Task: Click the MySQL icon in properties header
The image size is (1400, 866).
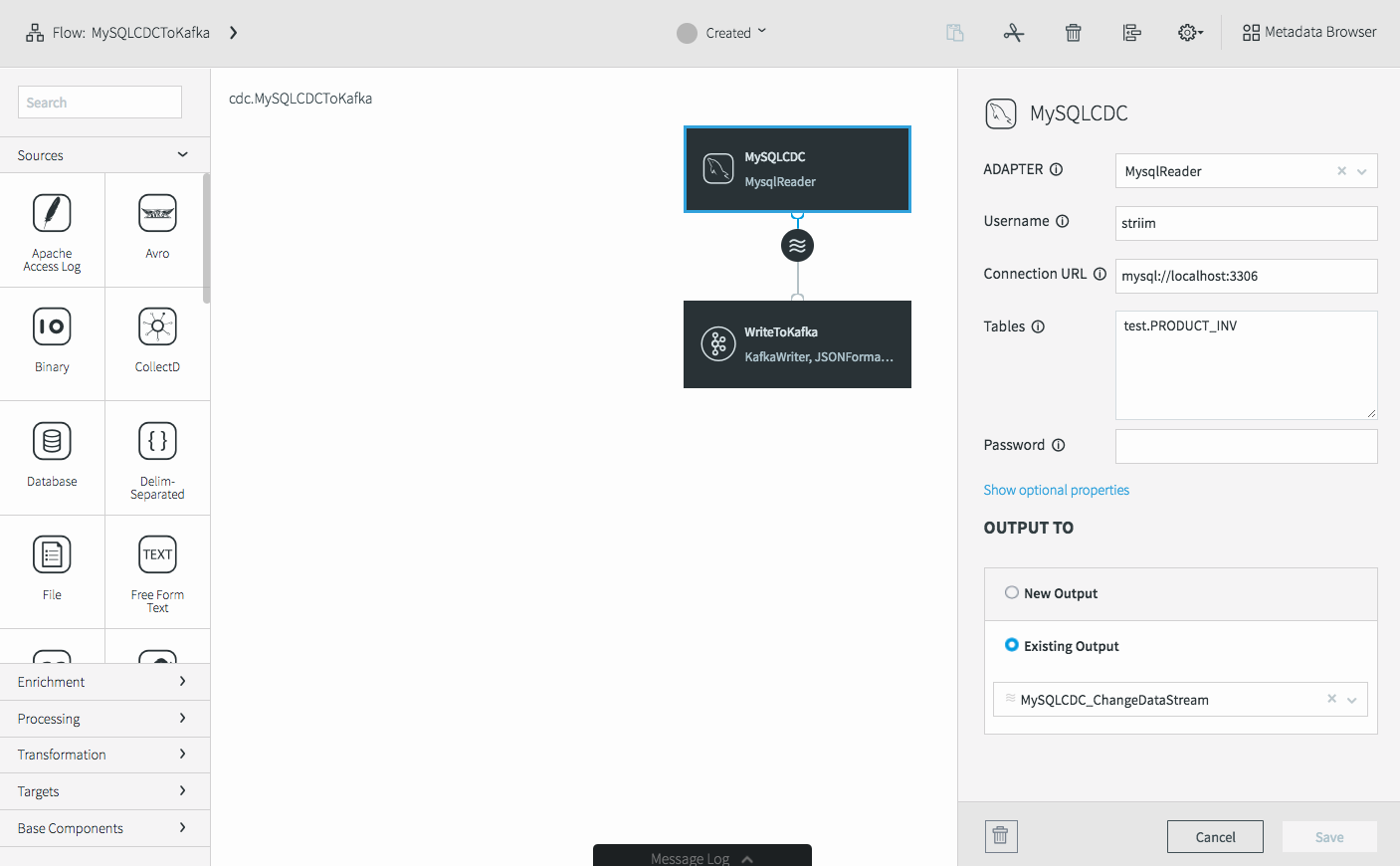Action: [x=1001, y=113]
